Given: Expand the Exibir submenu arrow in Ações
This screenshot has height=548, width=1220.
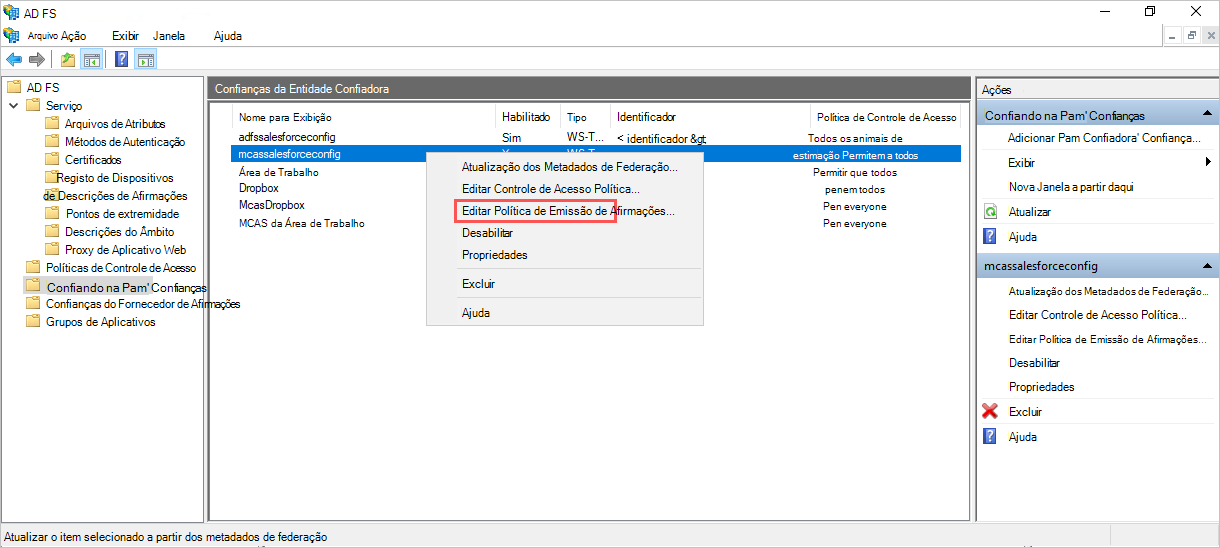Looking at the screenshot, I should [x=1208, y=162].
